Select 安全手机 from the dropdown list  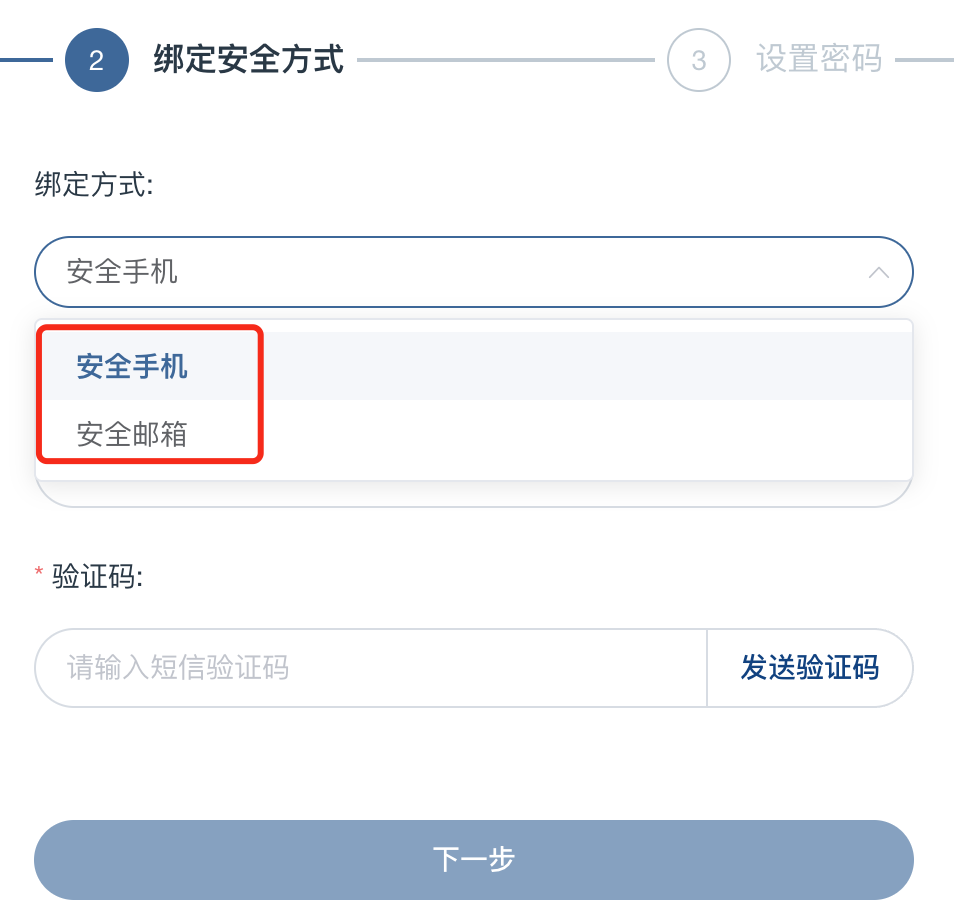pyautogui.click(x=132, y=367)
